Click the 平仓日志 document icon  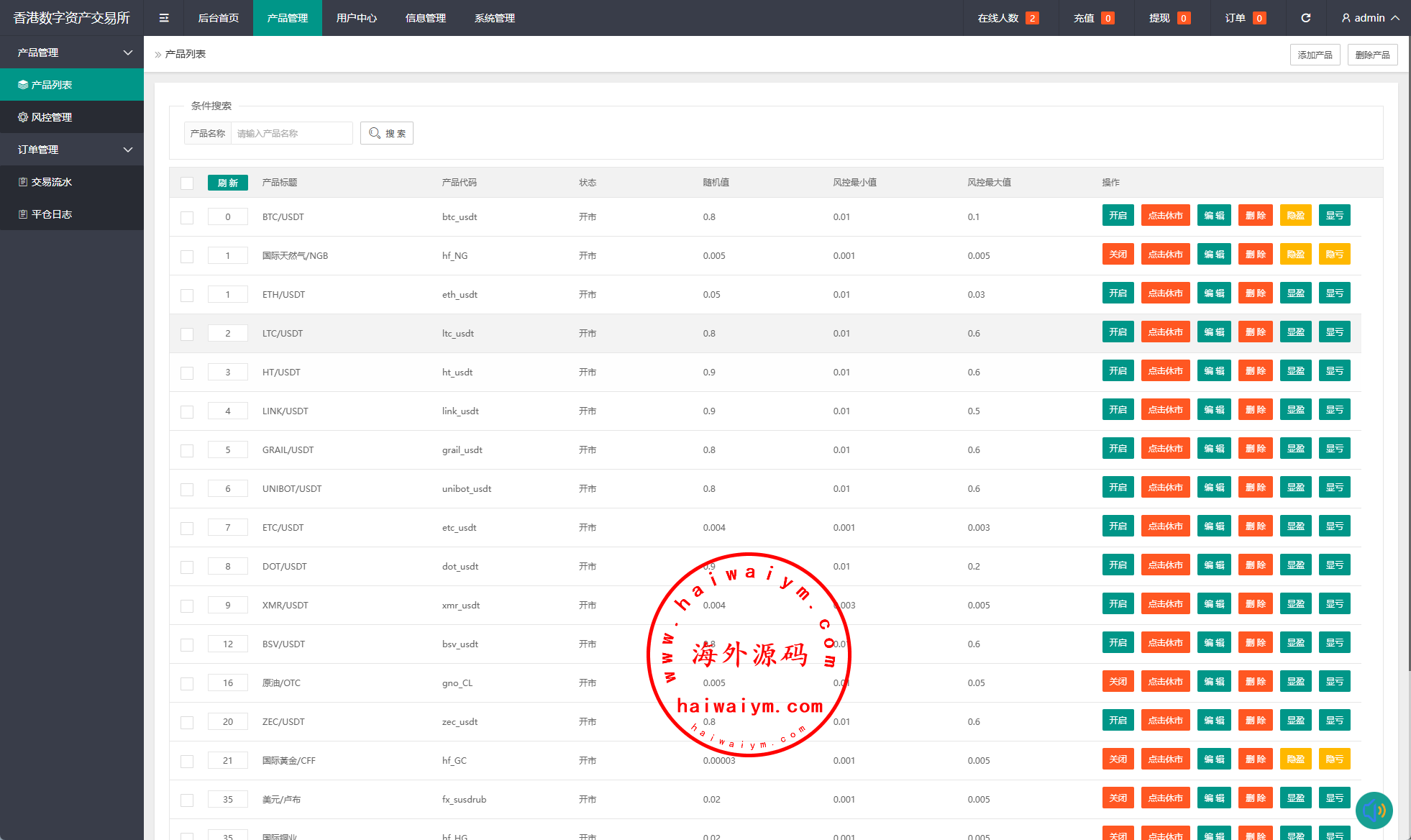coord(23,214)
